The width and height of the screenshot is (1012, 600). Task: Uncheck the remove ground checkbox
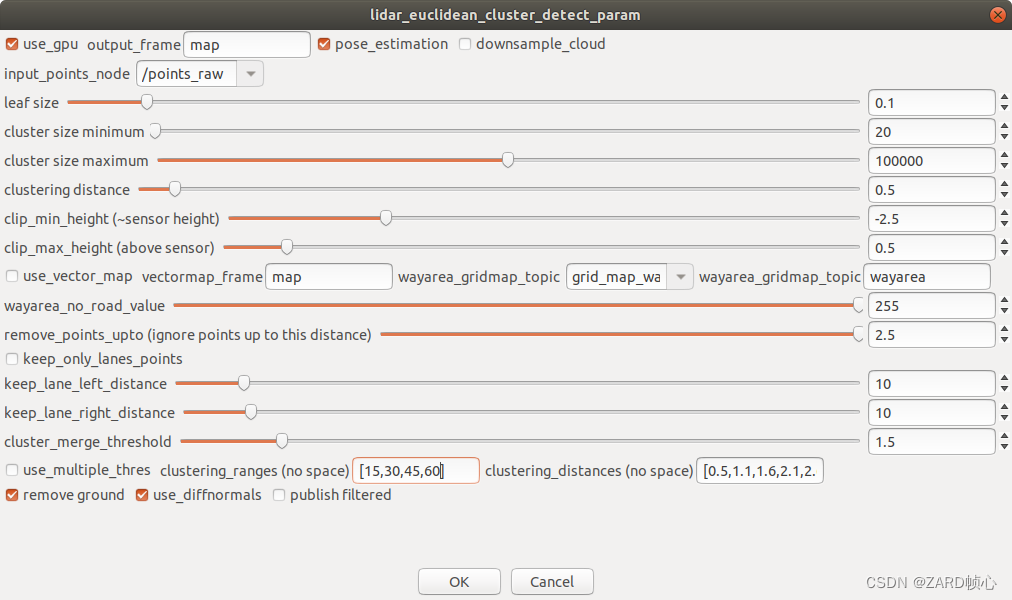(x=12, y=495)
